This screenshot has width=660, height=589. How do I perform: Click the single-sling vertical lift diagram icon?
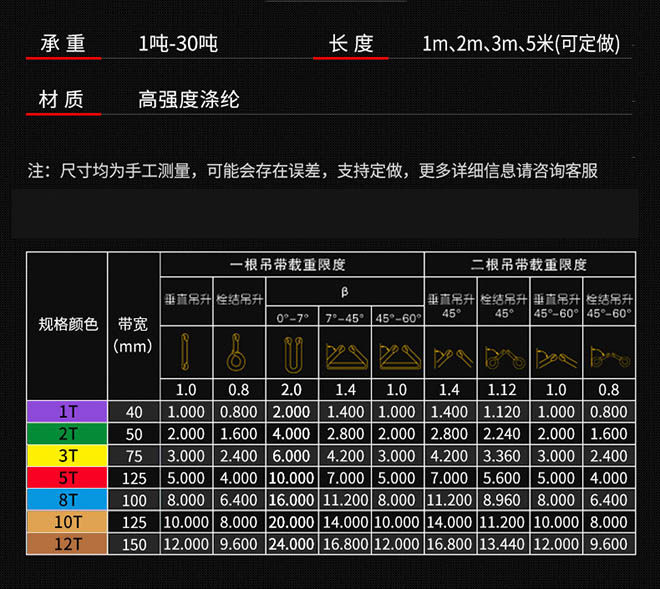point(186,352)
